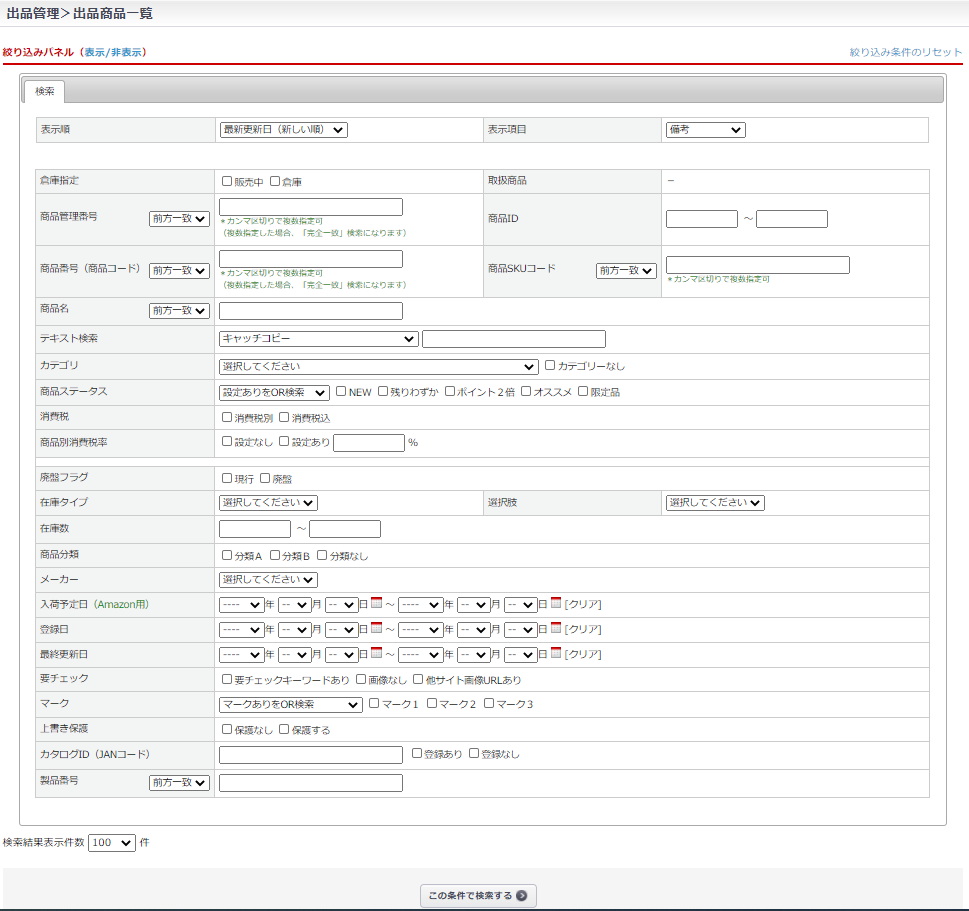Image resolution: width=969 pixels, height=911 pixels.
Task: Click [クリア] link in 登録日 row
Action: [583, 629]
